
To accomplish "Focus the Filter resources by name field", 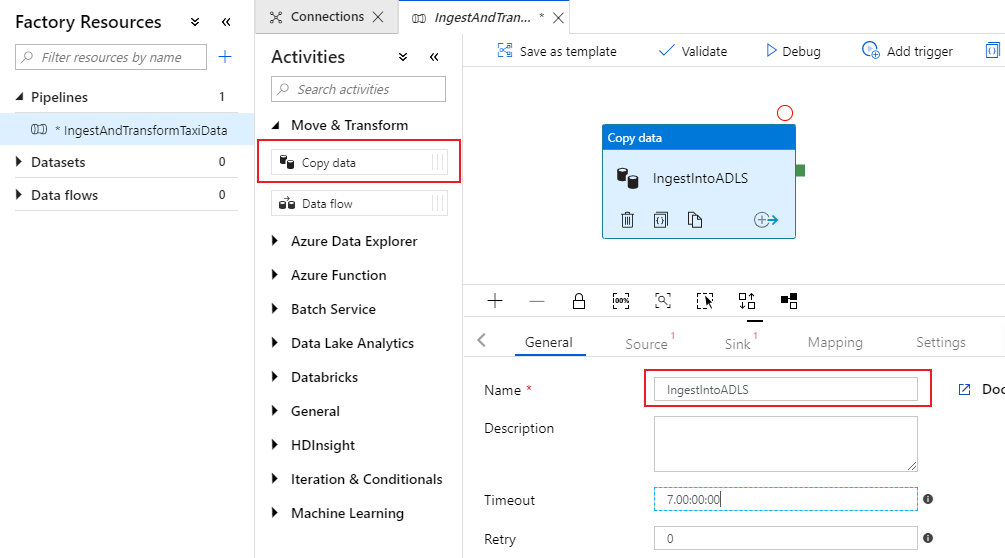I will 111,57.
